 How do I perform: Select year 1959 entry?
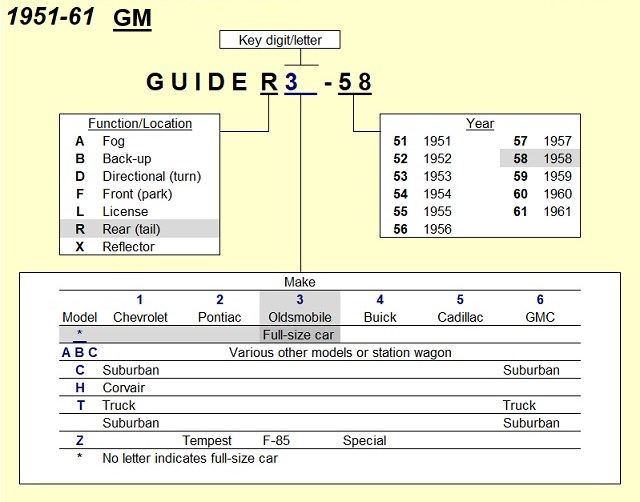click(542, 176)
